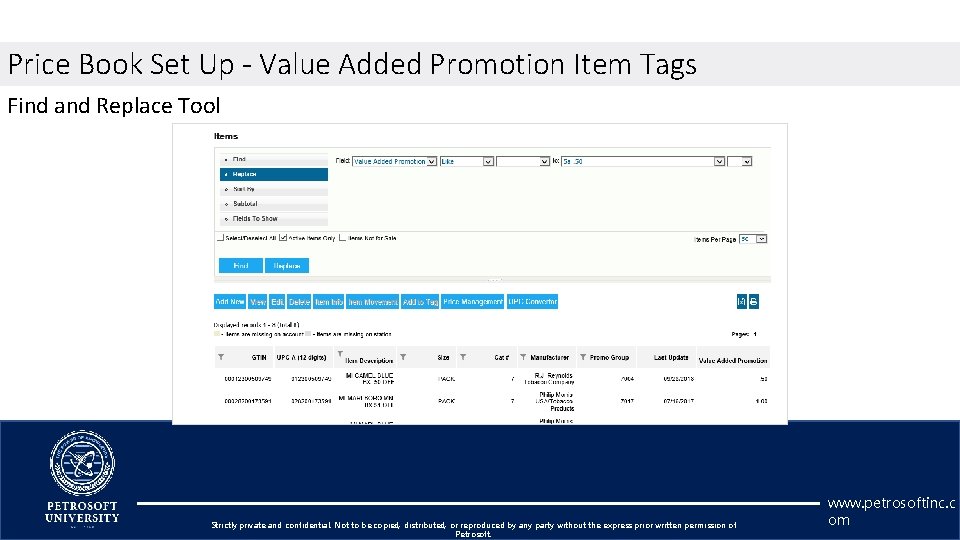Screen dimensions: 960x540
Task: Click the Cat # column filter icon
Action: pyautogui.click(x=463, y=357)
